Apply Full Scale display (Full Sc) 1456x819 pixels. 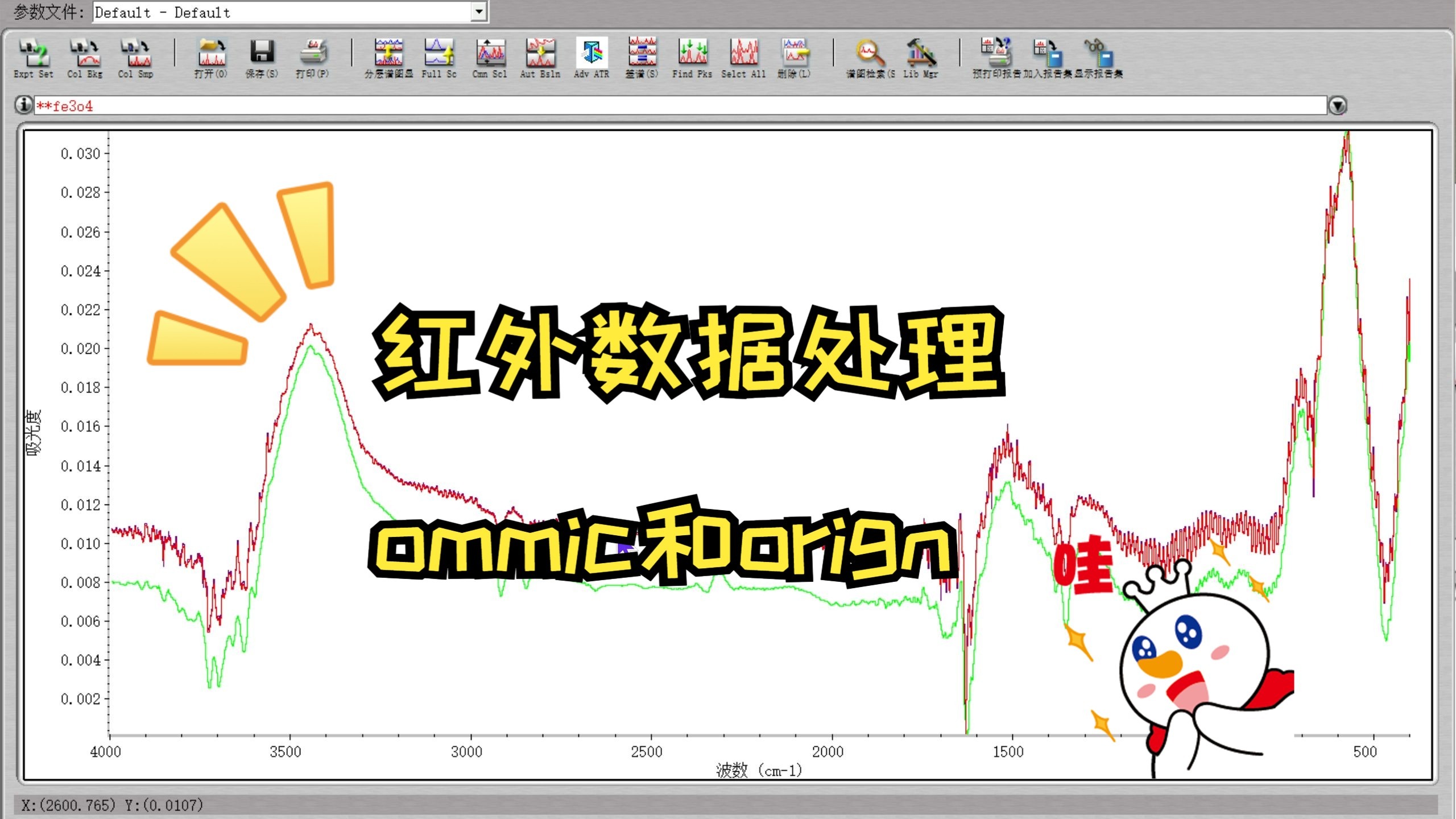[439, 57]
